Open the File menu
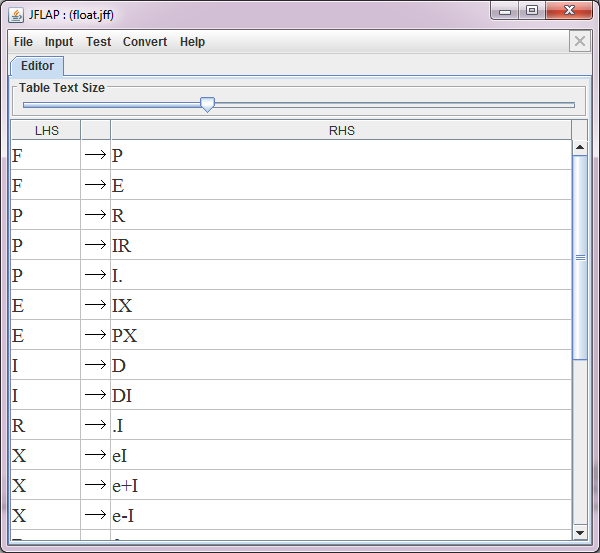 tap(23, 42)
